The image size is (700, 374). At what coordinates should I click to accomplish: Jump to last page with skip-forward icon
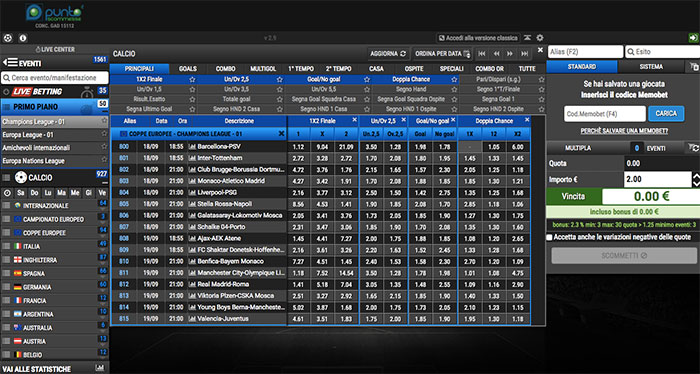[x=525, y=54]
